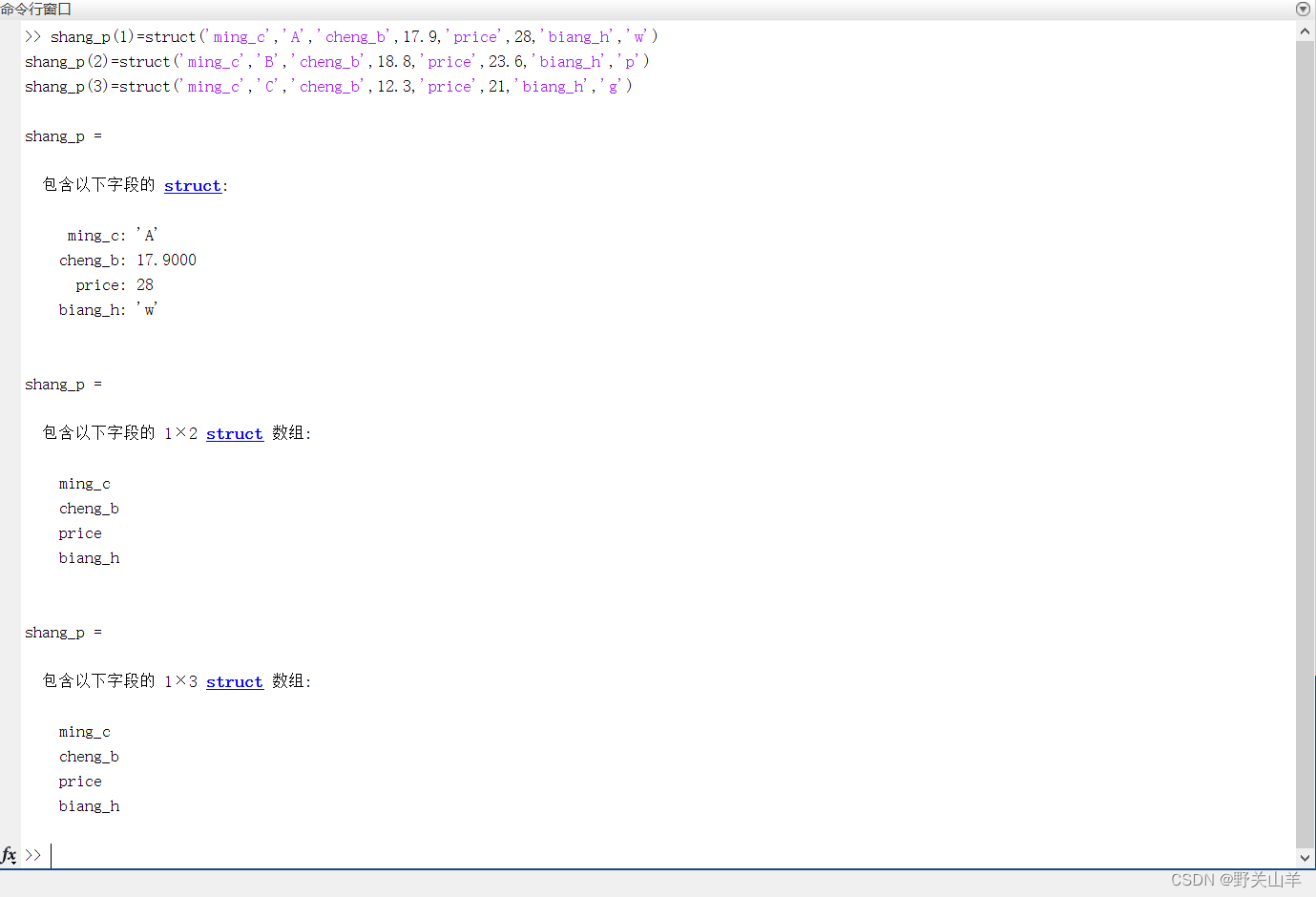
Task: Click the triangle inside the octagon button
Action: [1302, 9]
